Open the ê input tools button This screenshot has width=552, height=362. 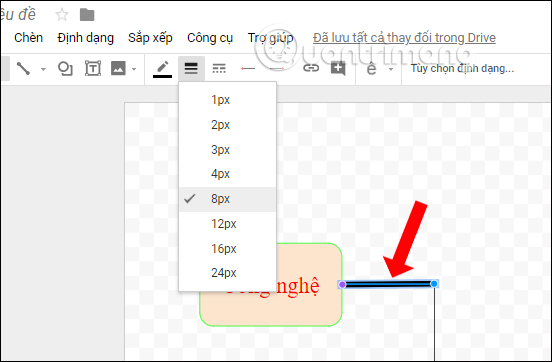click(371, 68)
